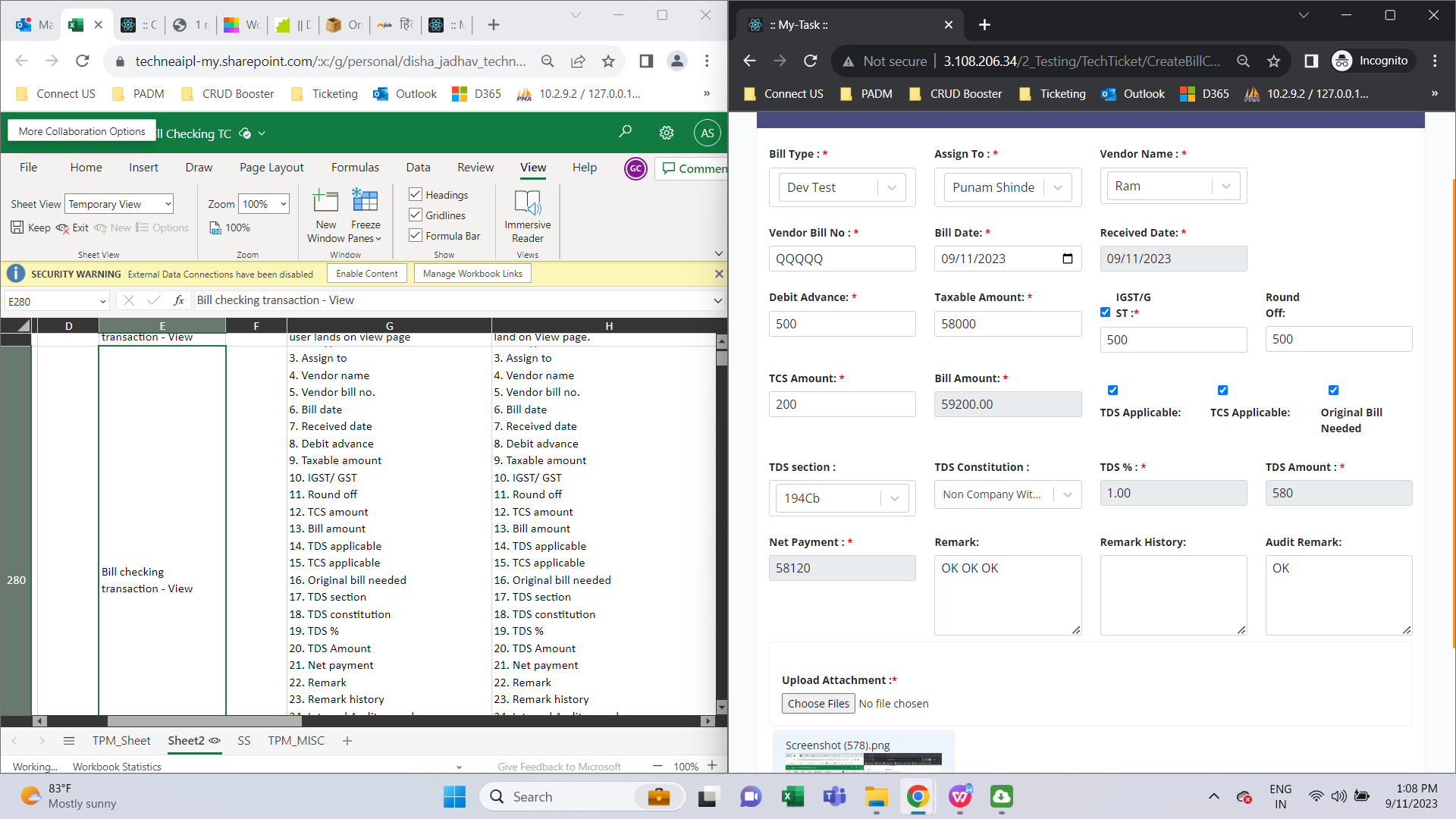
Task: Toggle the Headings checkbox
Action: (x=416, y=194)
